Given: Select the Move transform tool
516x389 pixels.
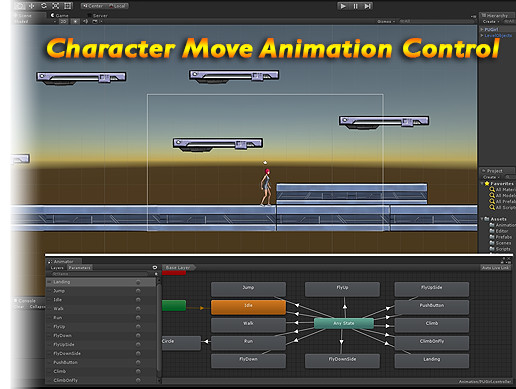Looking at the screenshot, I should pos(32,6).
